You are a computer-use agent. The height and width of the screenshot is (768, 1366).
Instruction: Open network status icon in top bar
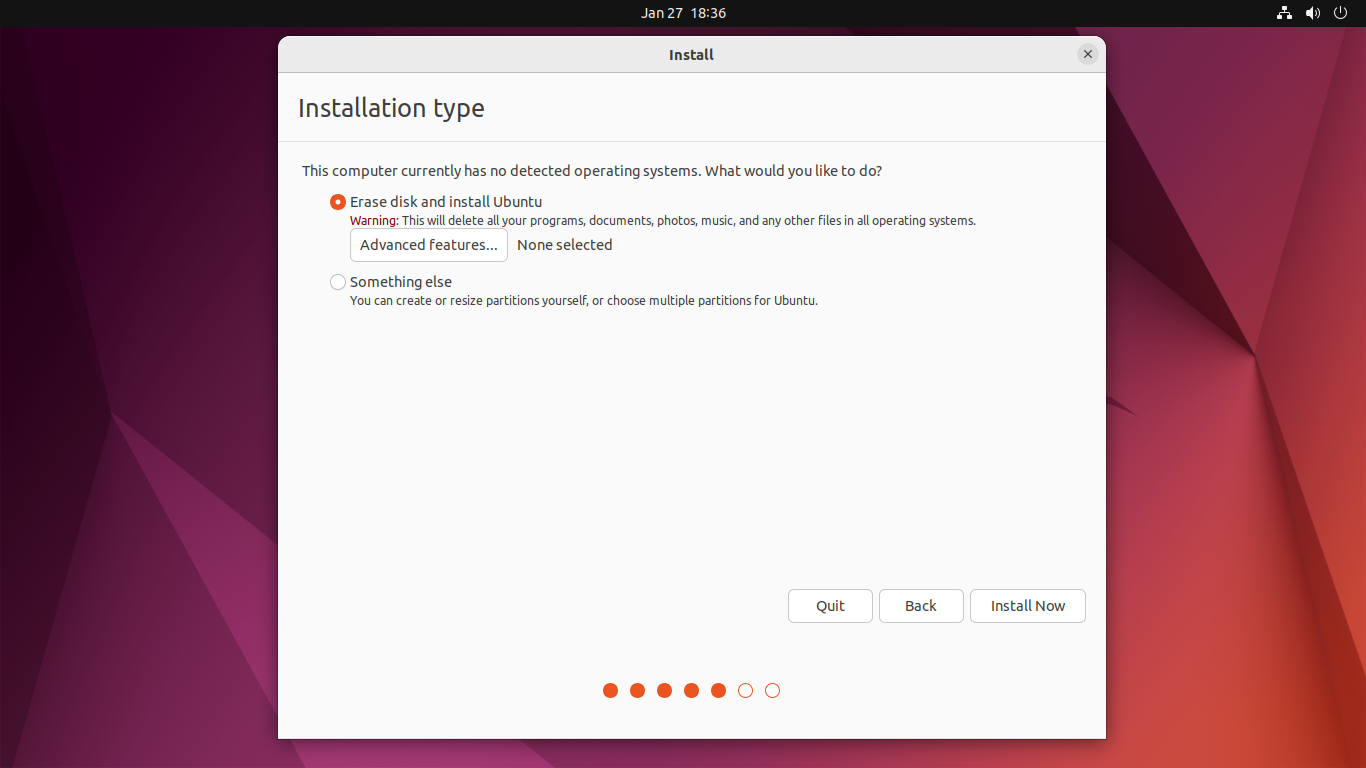(1285, 13)
